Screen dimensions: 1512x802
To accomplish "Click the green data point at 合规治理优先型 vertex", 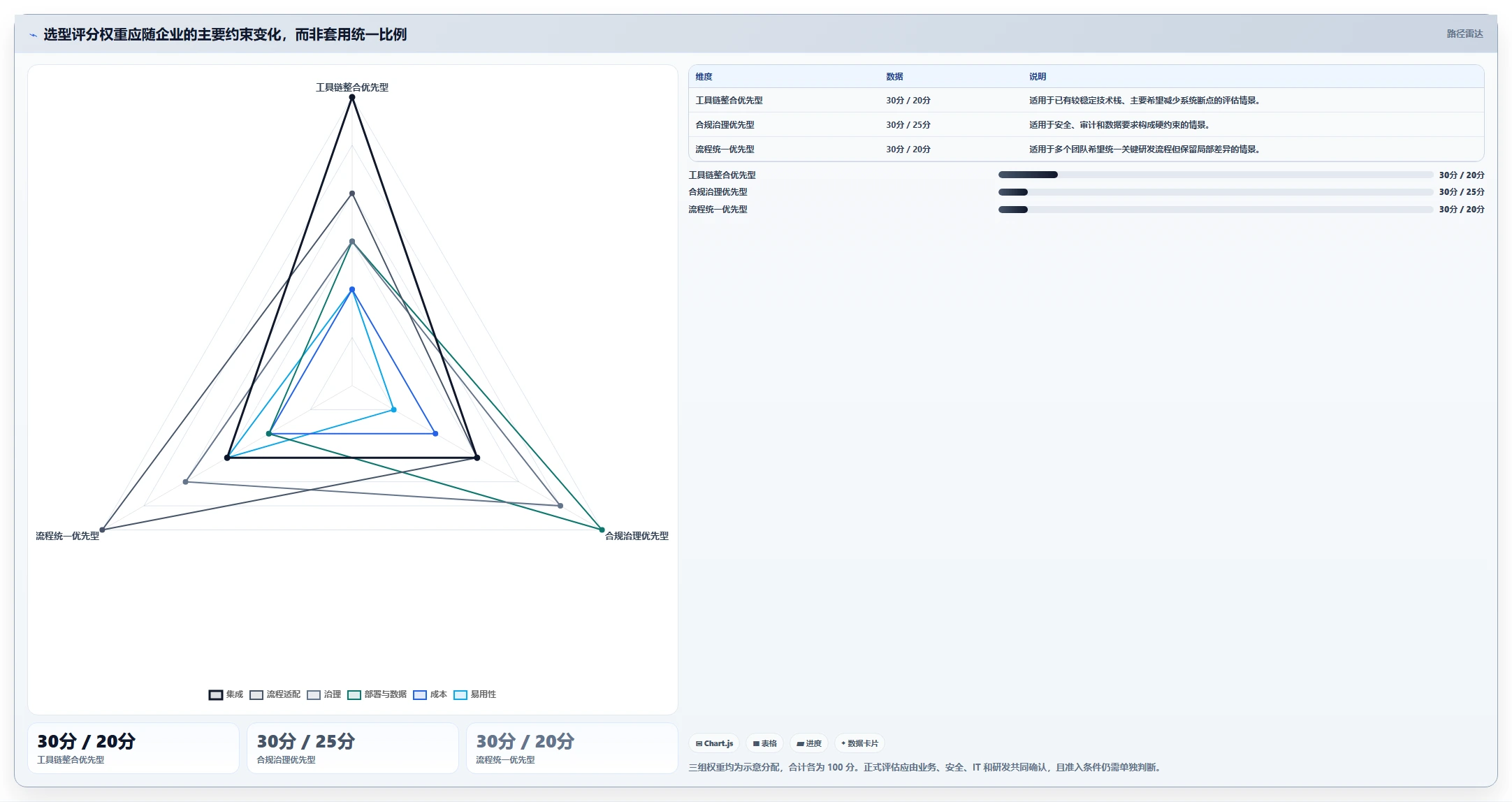I will 602,530.
